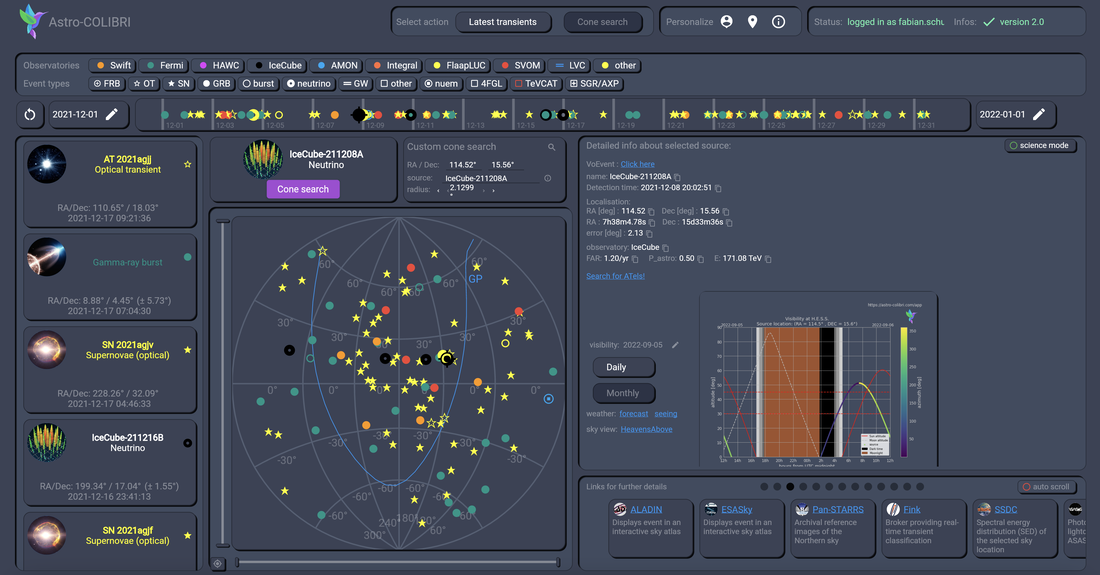Toggle the IceCube observatory filter
Screen dimensions: 1100x575
[277, 65]
